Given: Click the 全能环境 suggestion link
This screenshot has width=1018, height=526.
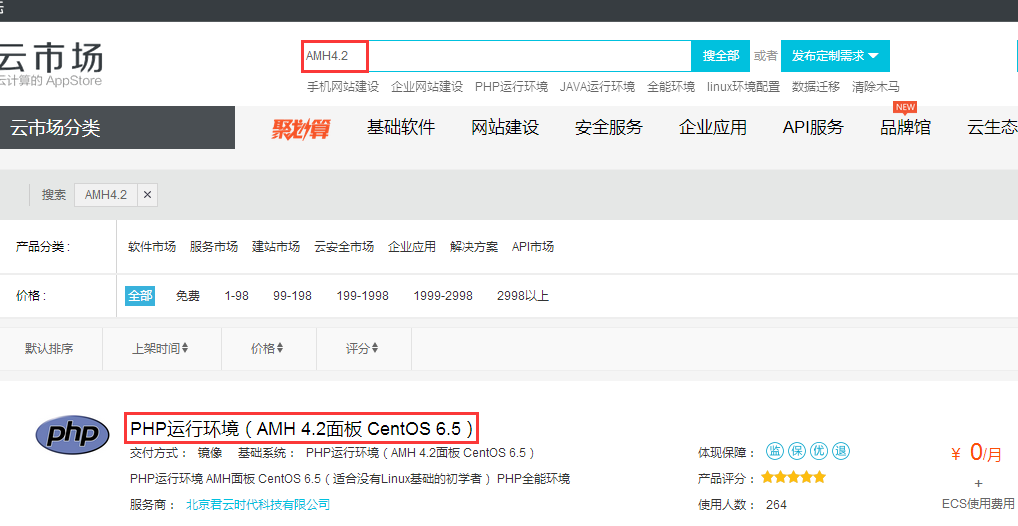Looking at the screenshot, I should [671, 86].
